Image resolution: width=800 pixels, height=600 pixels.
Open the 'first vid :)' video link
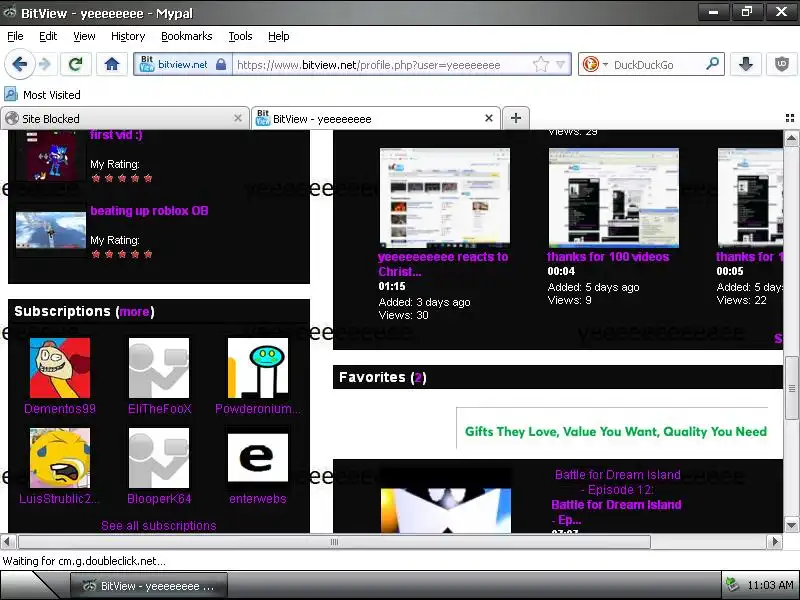tap(116, 135)
